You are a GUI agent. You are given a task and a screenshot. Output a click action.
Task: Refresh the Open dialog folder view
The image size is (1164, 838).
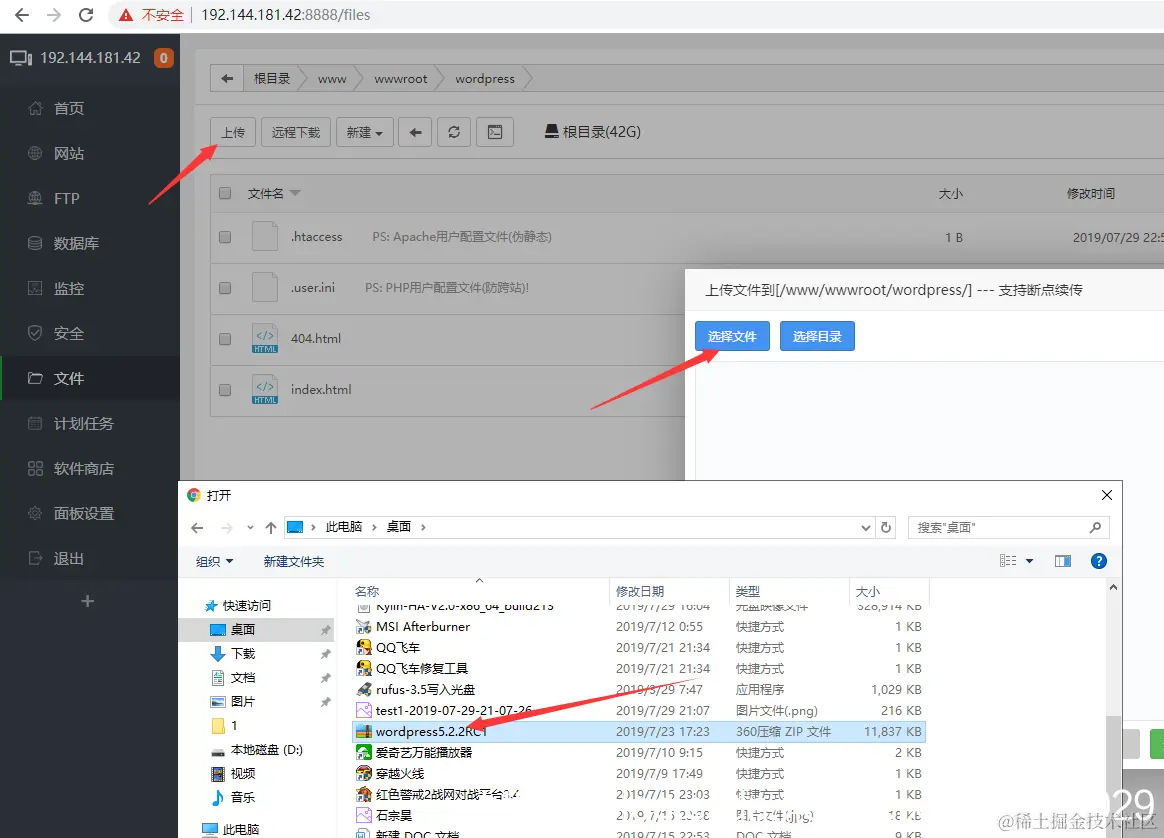coord(886,528)
